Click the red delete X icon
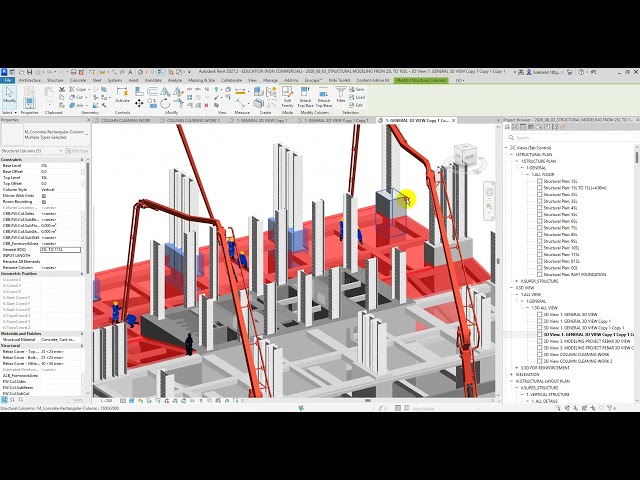The image size is (640, 480). 206,105
